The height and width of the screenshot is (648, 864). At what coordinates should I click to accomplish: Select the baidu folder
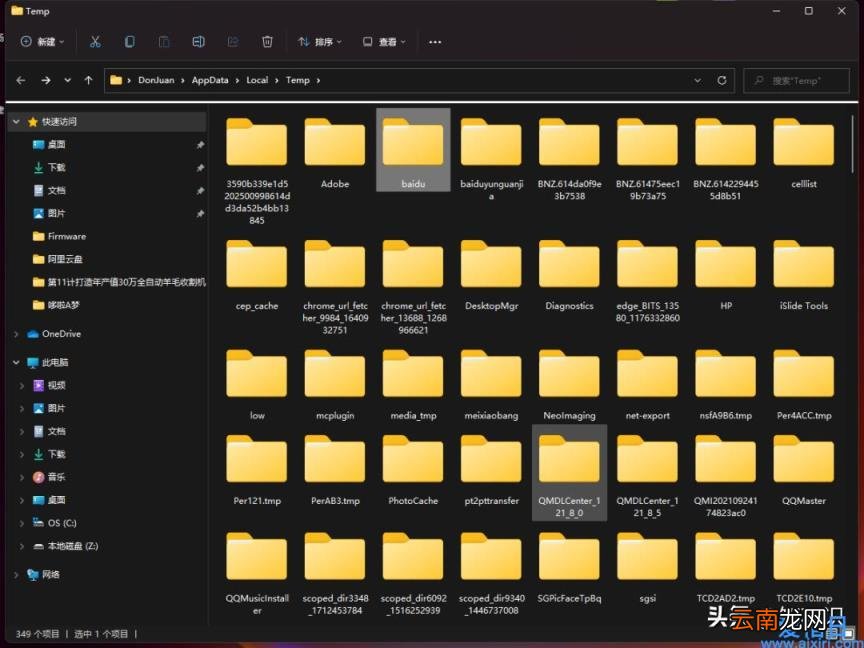point(413,150)
